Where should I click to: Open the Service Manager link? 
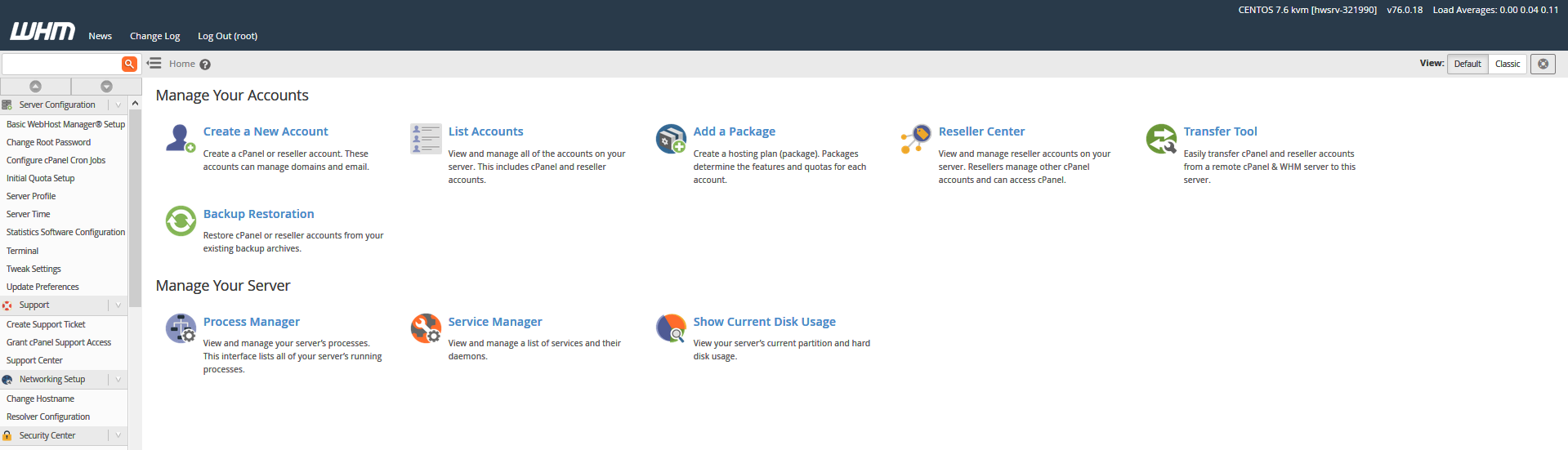[x=494, y=322]
